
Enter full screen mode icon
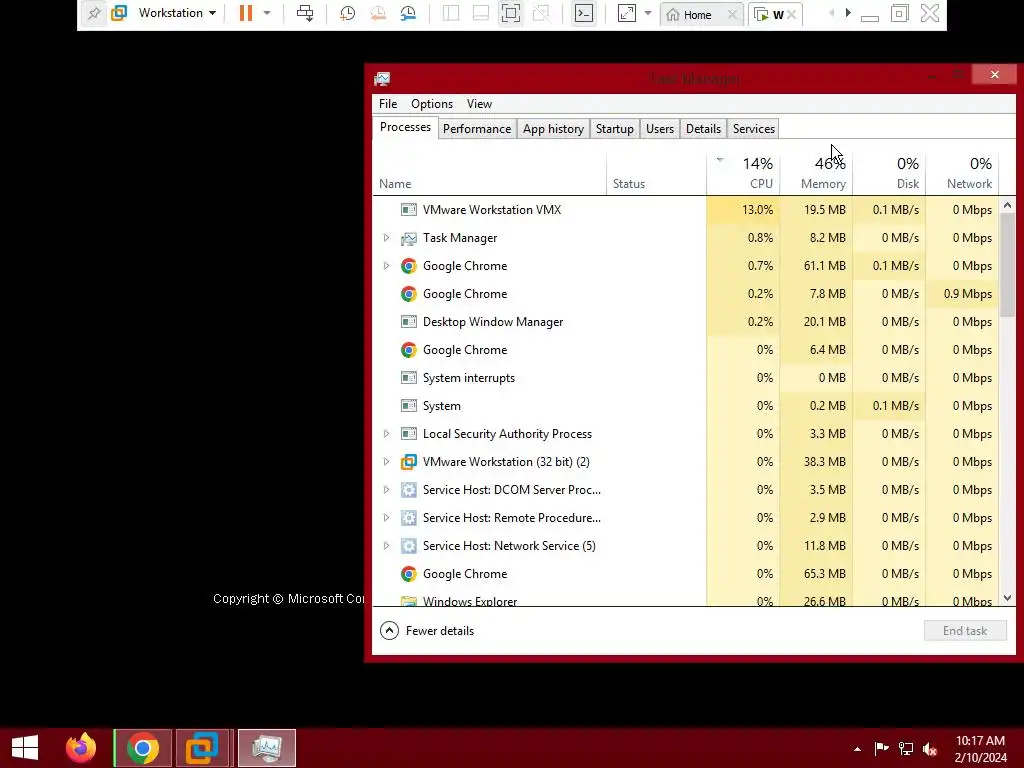(511, 13)
